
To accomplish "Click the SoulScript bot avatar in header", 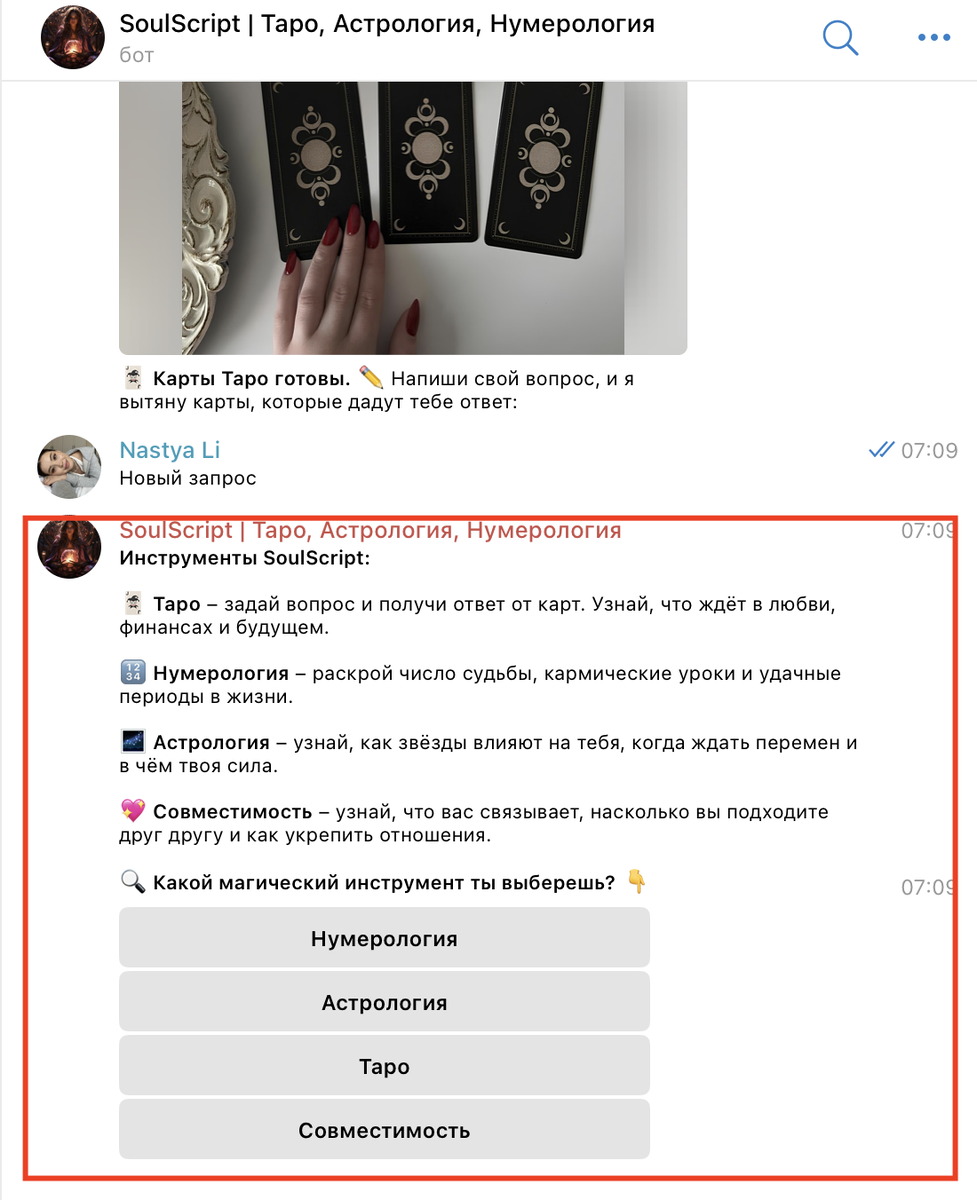I will point(72,37).
